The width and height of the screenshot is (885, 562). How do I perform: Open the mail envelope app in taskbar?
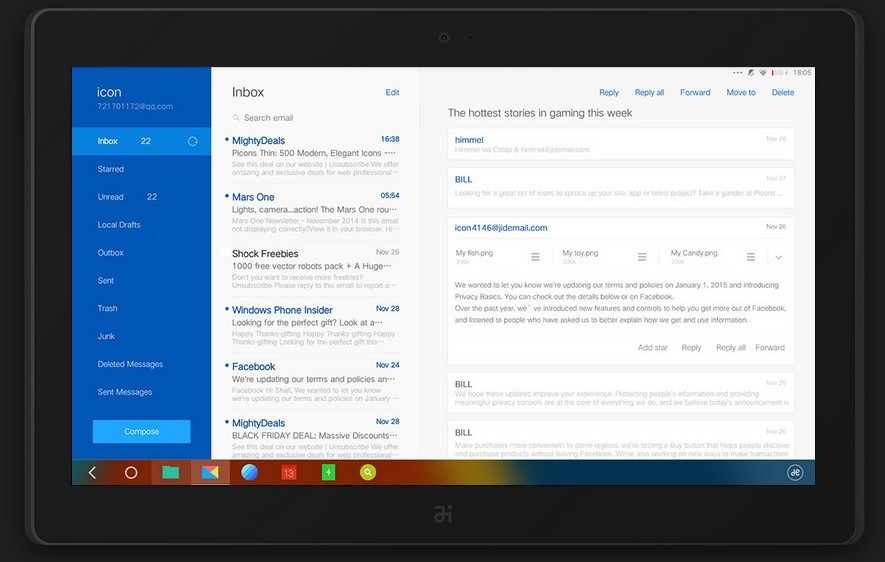click(x=210, y=472)
